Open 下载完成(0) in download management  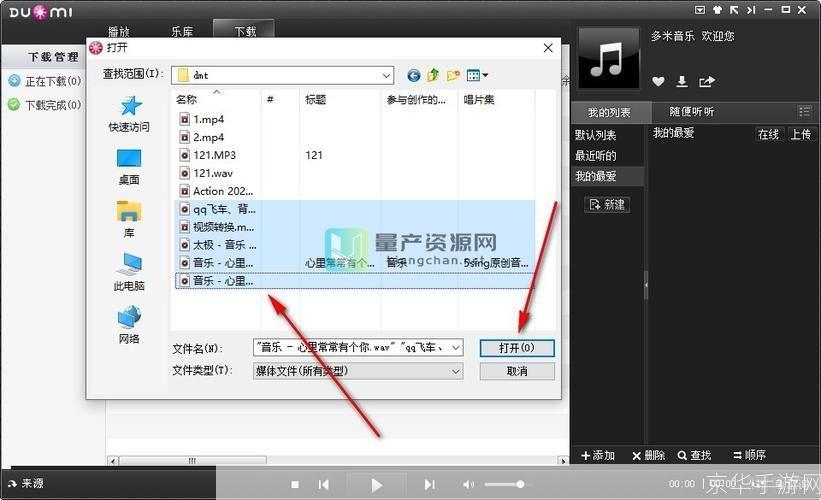pyautogui.click(x=46, y=105)
